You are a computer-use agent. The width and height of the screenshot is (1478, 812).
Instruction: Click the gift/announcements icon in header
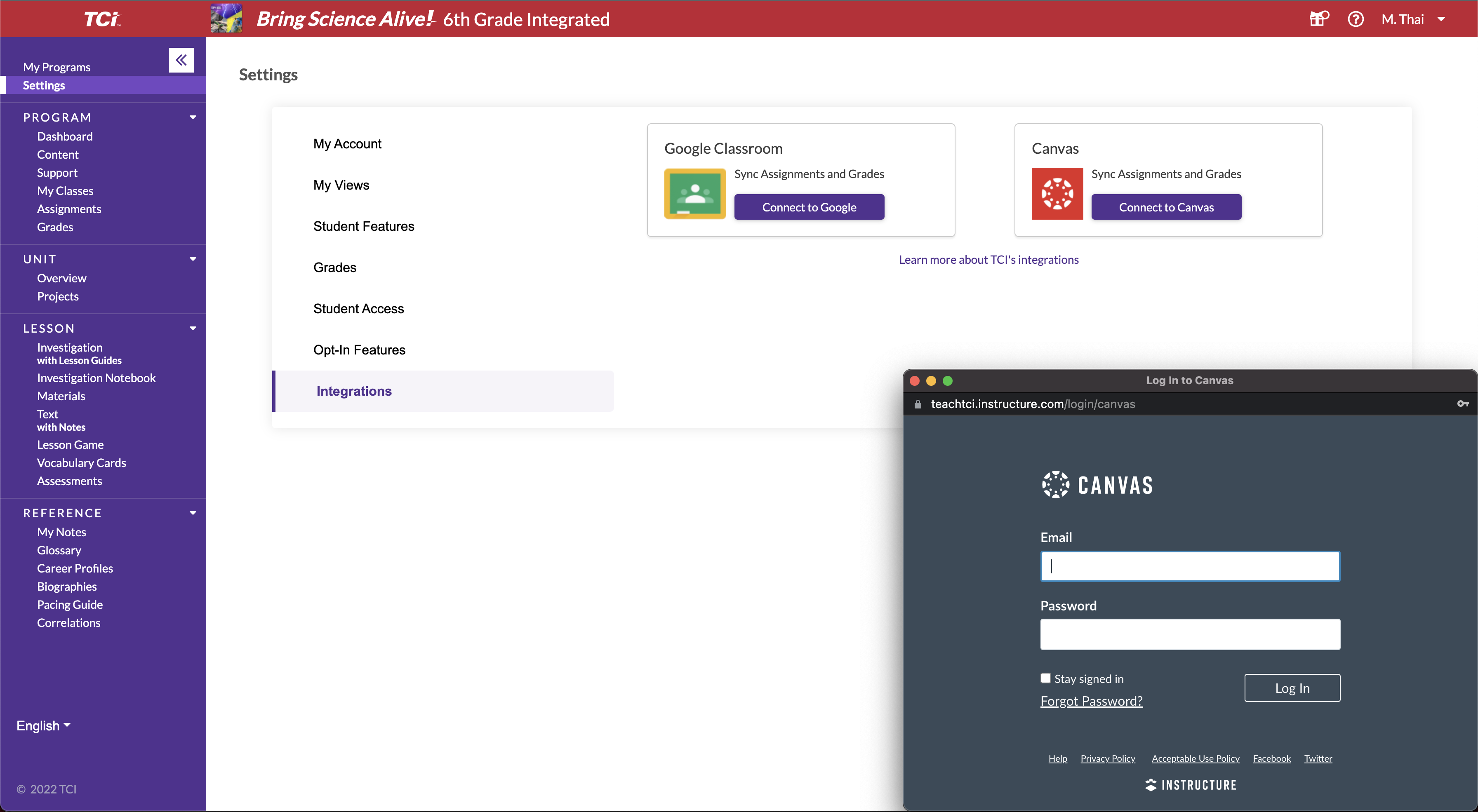[x=1318, y=19]
